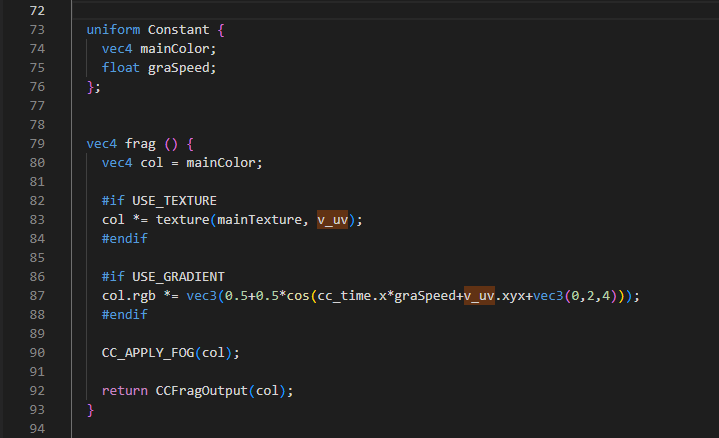719x438 pixels.
Task: Click the closing brace on line 93
Action: click(x=90, y=410)
